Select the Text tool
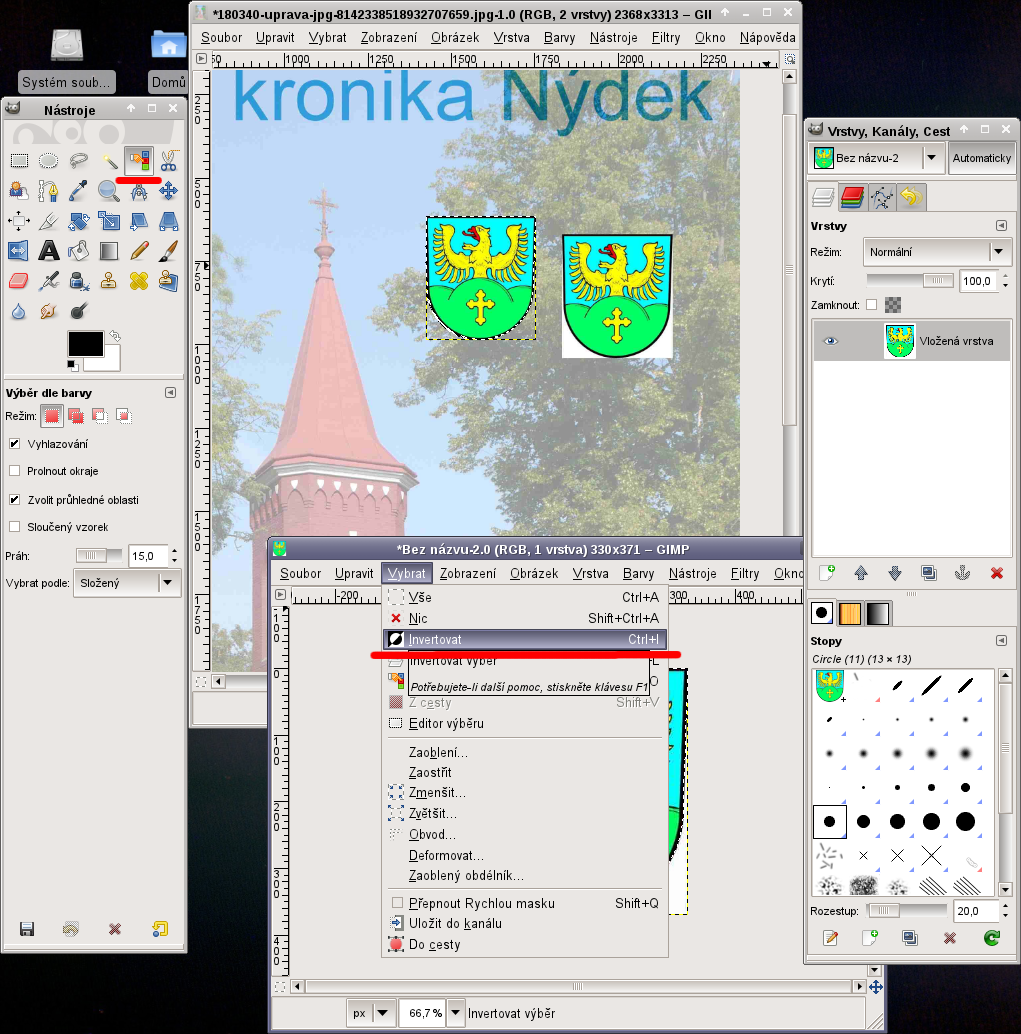This screenshot has width=1021, height=1034. 48,251
